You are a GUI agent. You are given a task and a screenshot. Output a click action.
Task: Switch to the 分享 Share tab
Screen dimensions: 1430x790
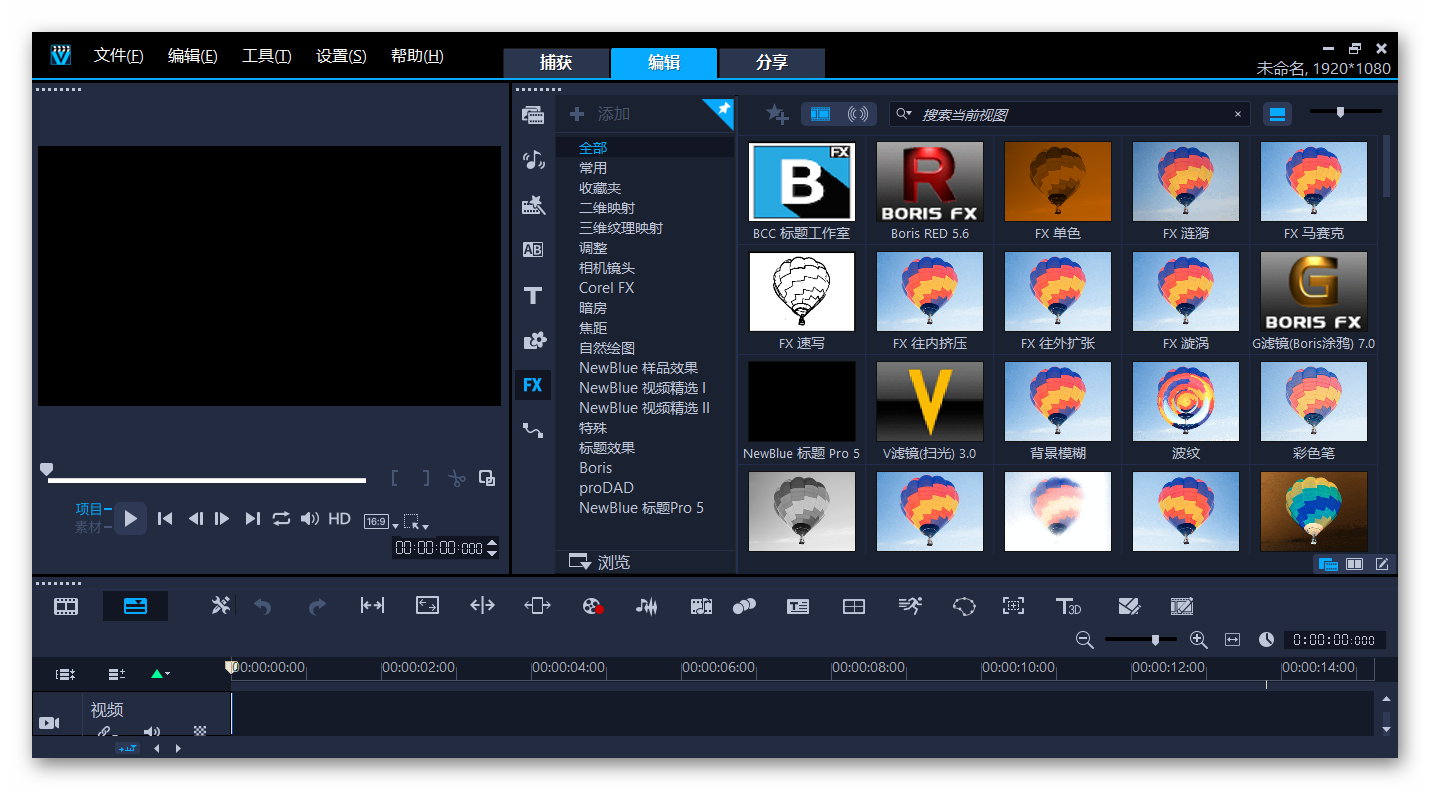pos(772,62)
